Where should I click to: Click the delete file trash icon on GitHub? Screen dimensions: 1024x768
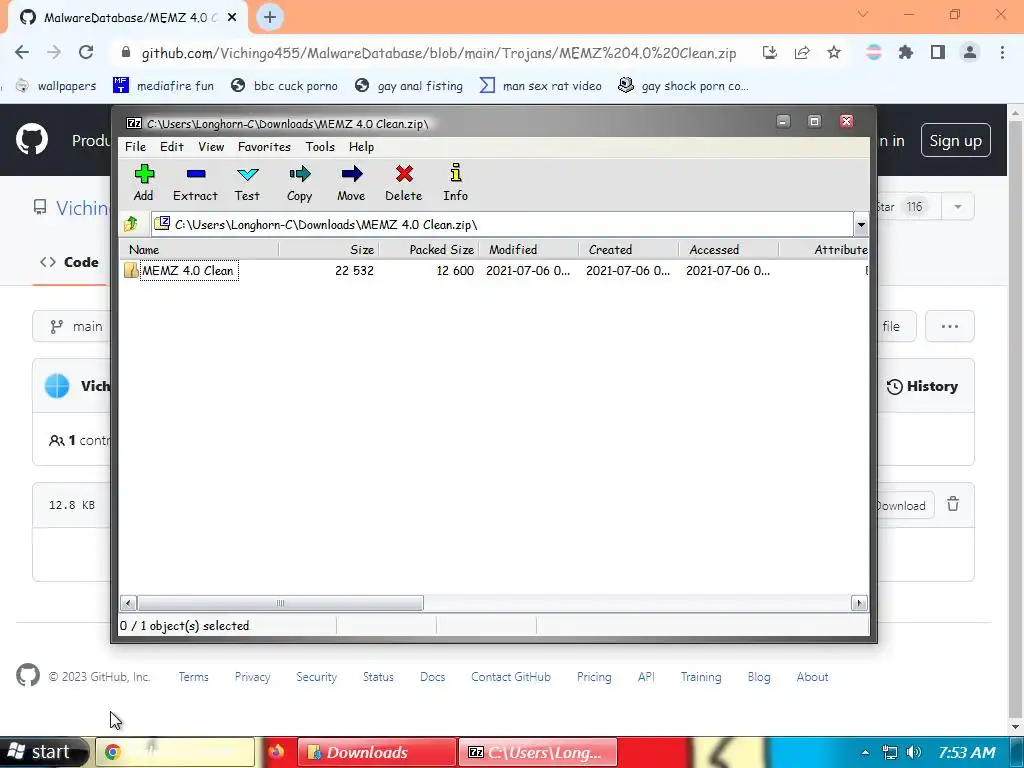953,504
